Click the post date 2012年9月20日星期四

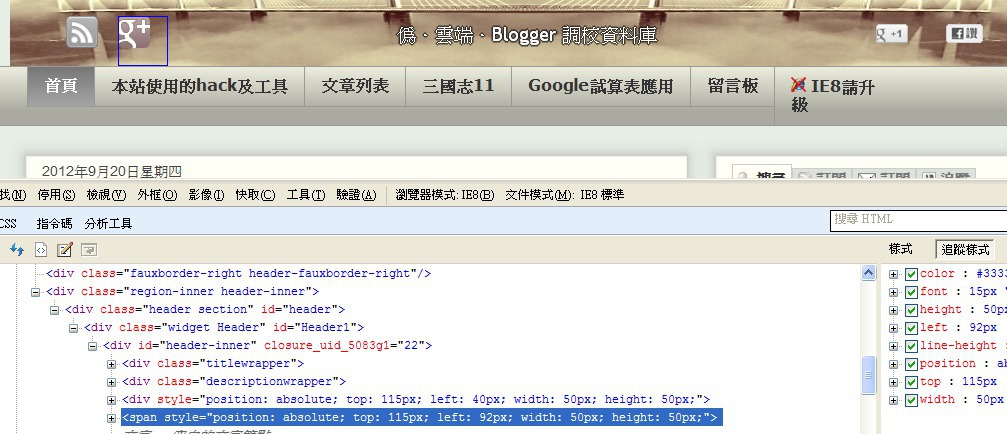click(112, 171)
